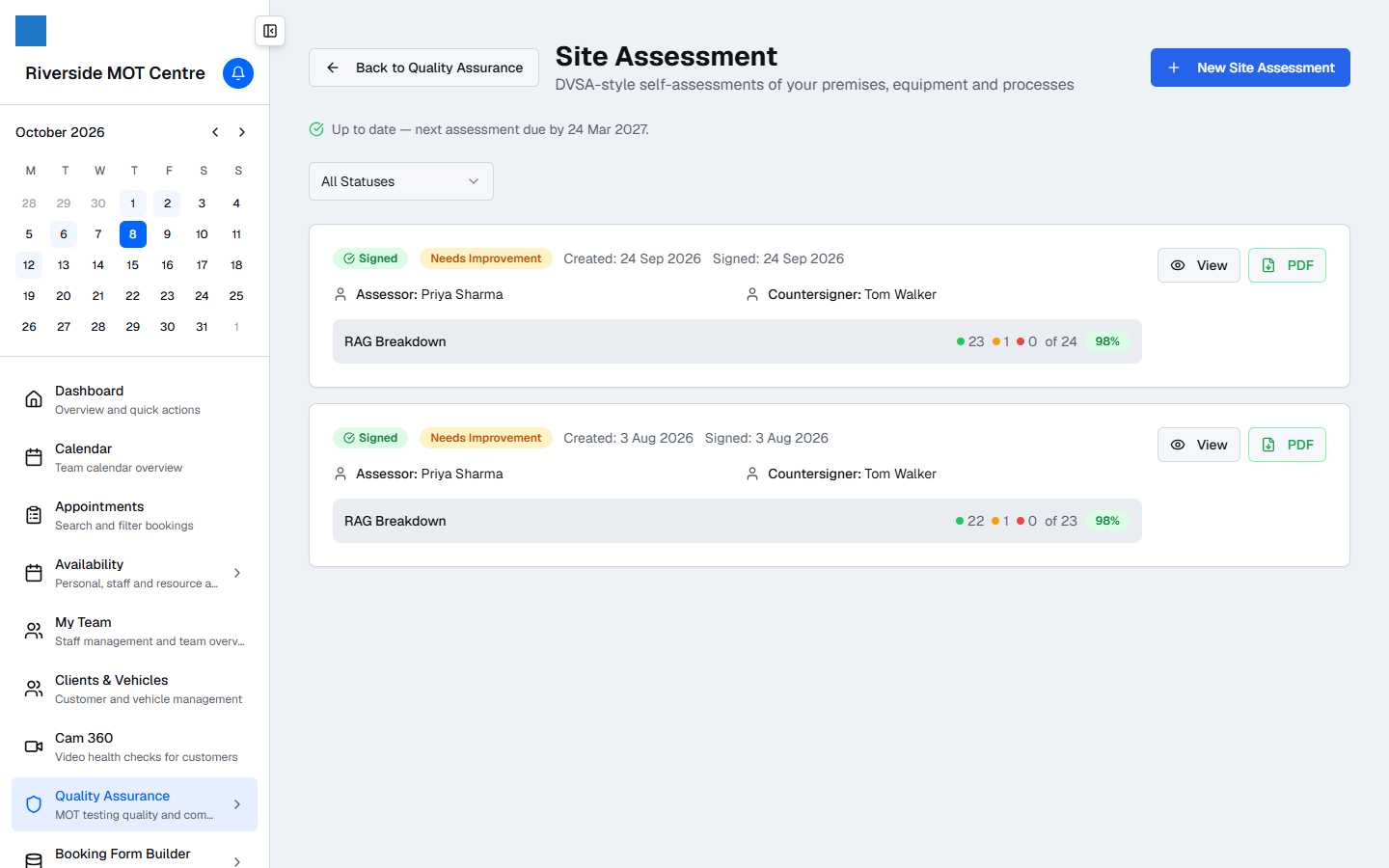The height and width of the screenshot is (868, 1389).
Task: Click the Availability calendar icon
Action: pos(34,573)
